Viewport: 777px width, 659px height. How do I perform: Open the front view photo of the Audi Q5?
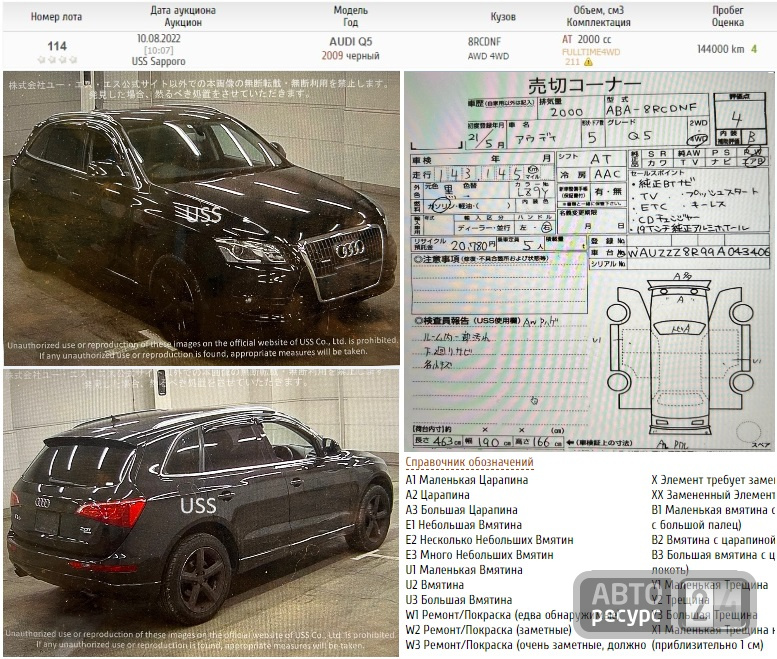pos(201,219)
